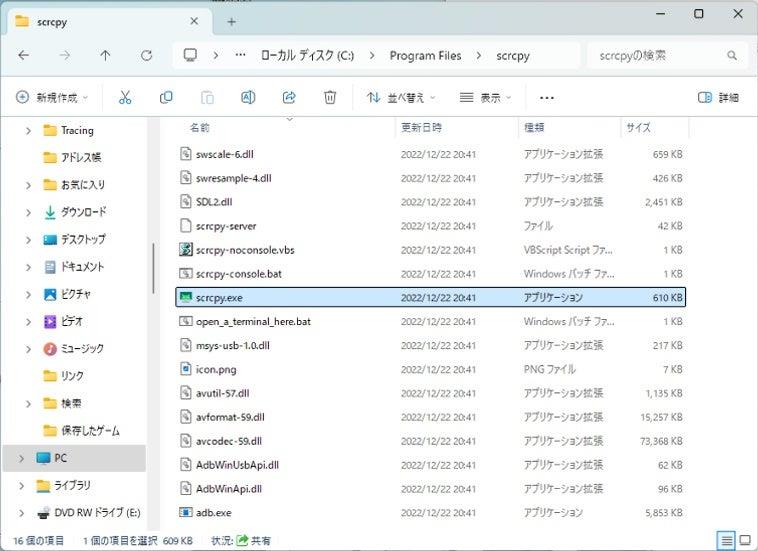Viewport: 758px width, 551px height.
Task: Refresh the folder view
Action: [146, 56]
